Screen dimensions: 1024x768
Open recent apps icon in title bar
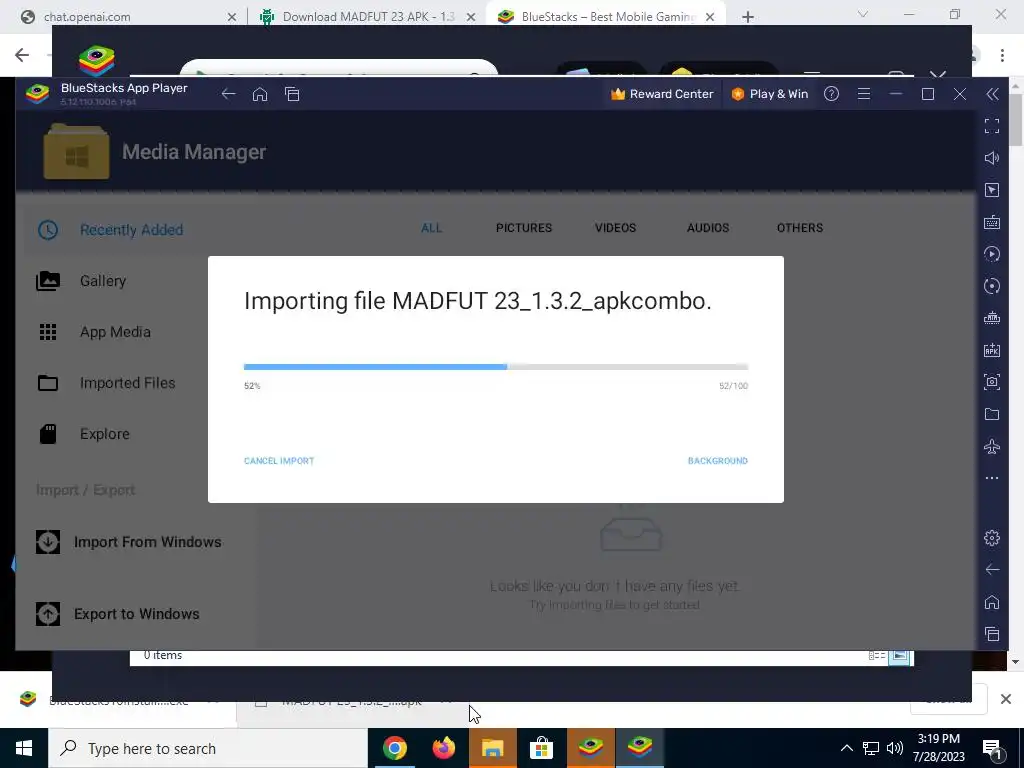pyautogui.click(x=292, y=94)
